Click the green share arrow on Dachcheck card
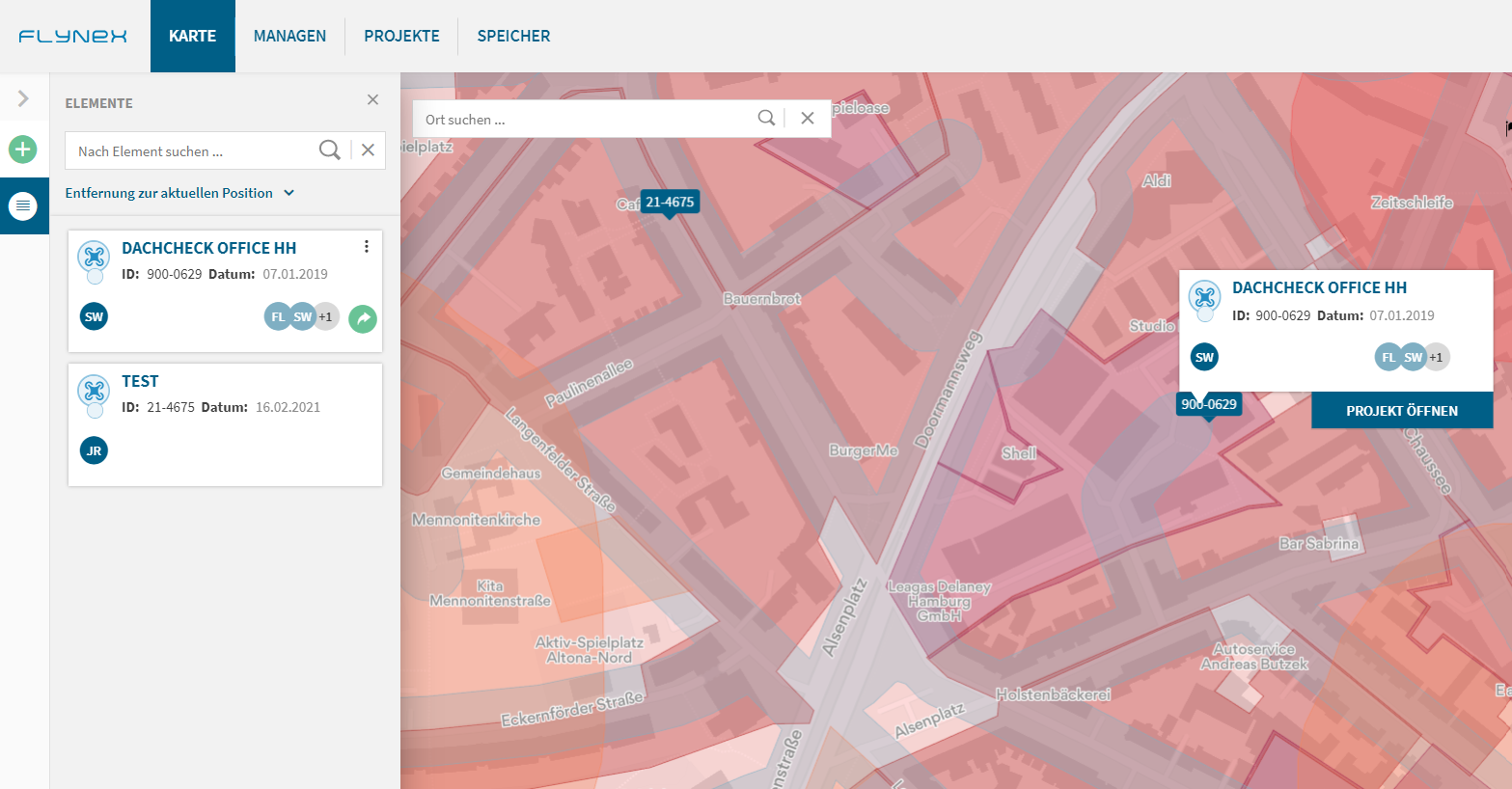The image size is (1512, 789). 363,318
